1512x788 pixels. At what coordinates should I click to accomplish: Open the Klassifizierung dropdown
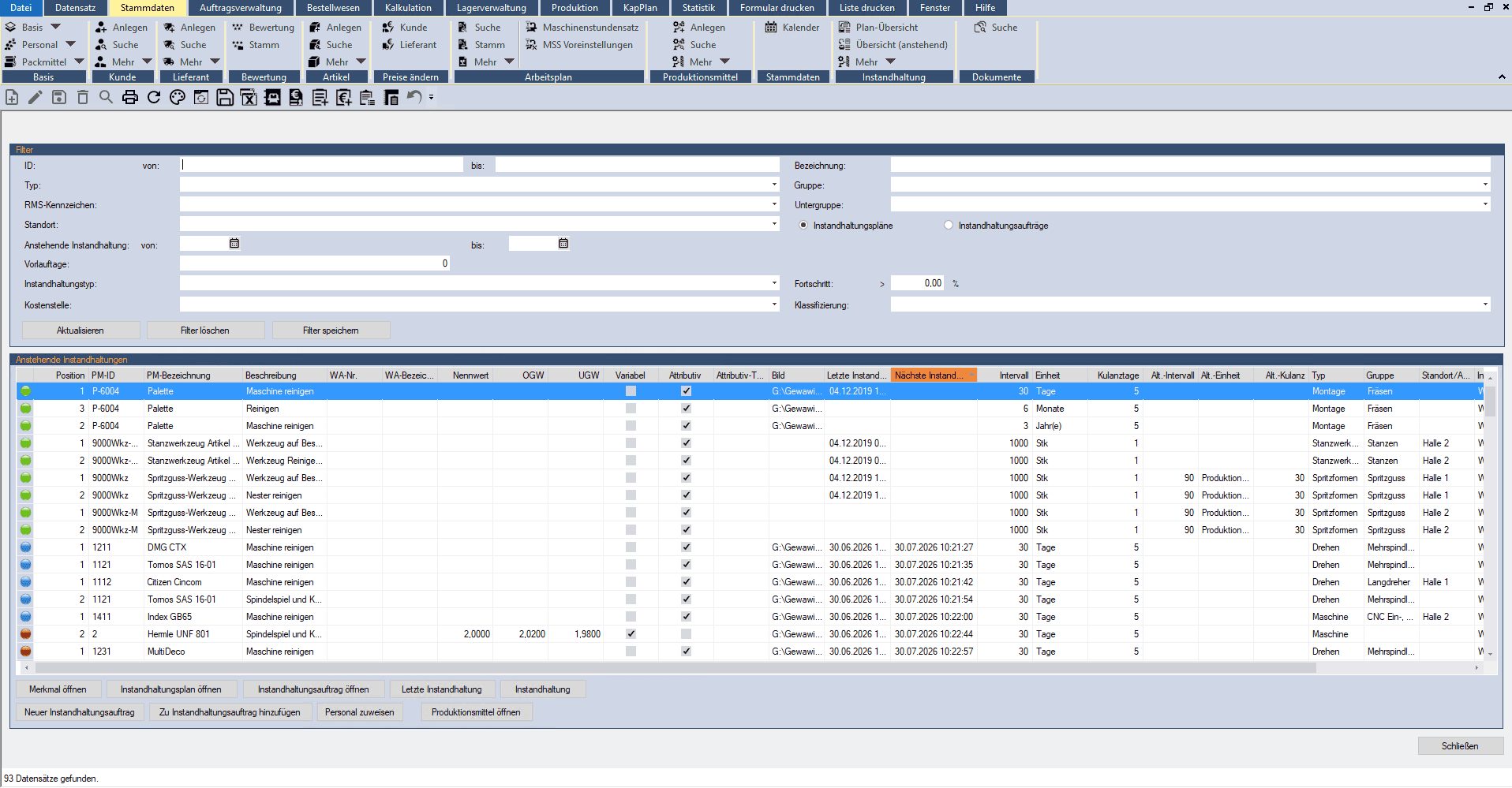click(x=1485, y=304)
